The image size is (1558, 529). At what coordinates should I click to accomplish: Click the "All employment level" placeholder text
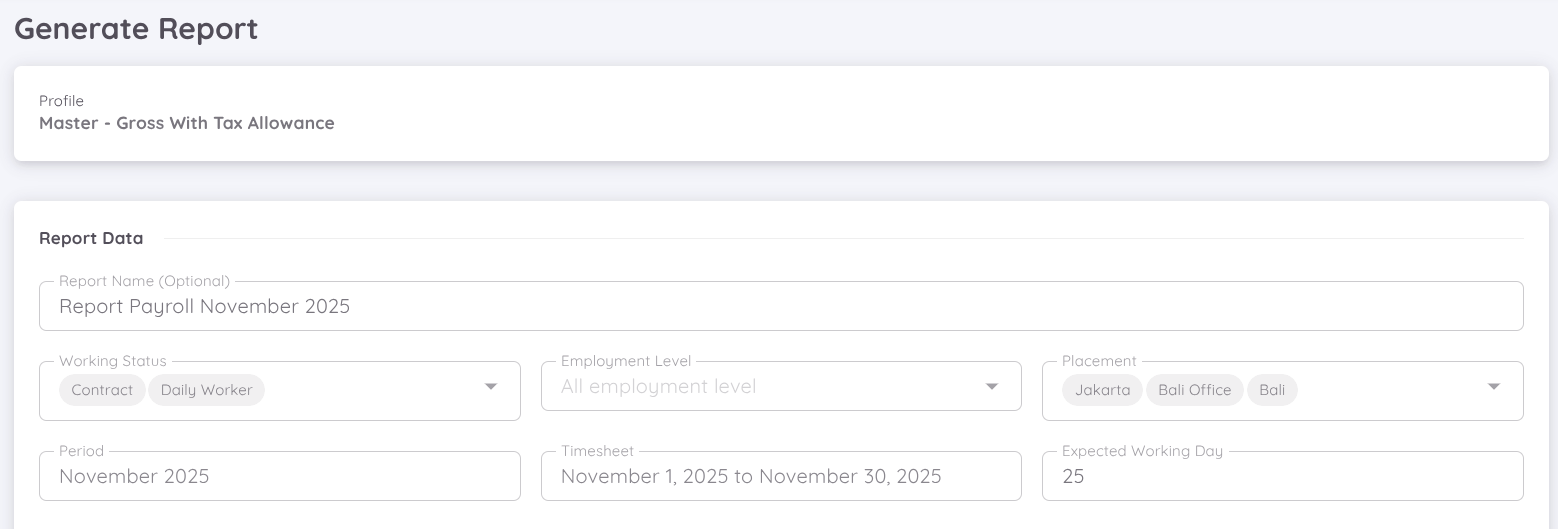click(658, 387)
